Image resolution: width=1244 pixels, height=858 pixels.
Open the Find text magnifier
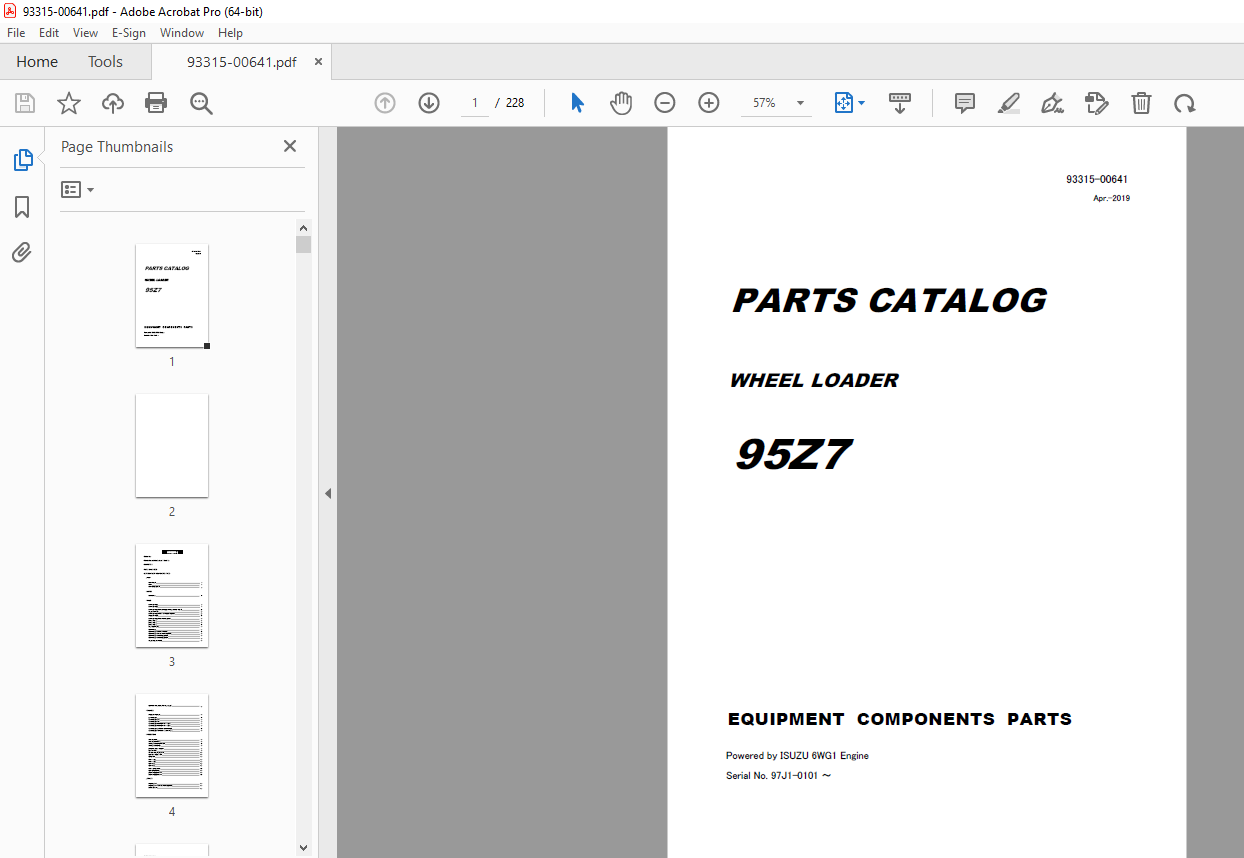point(201,103)
